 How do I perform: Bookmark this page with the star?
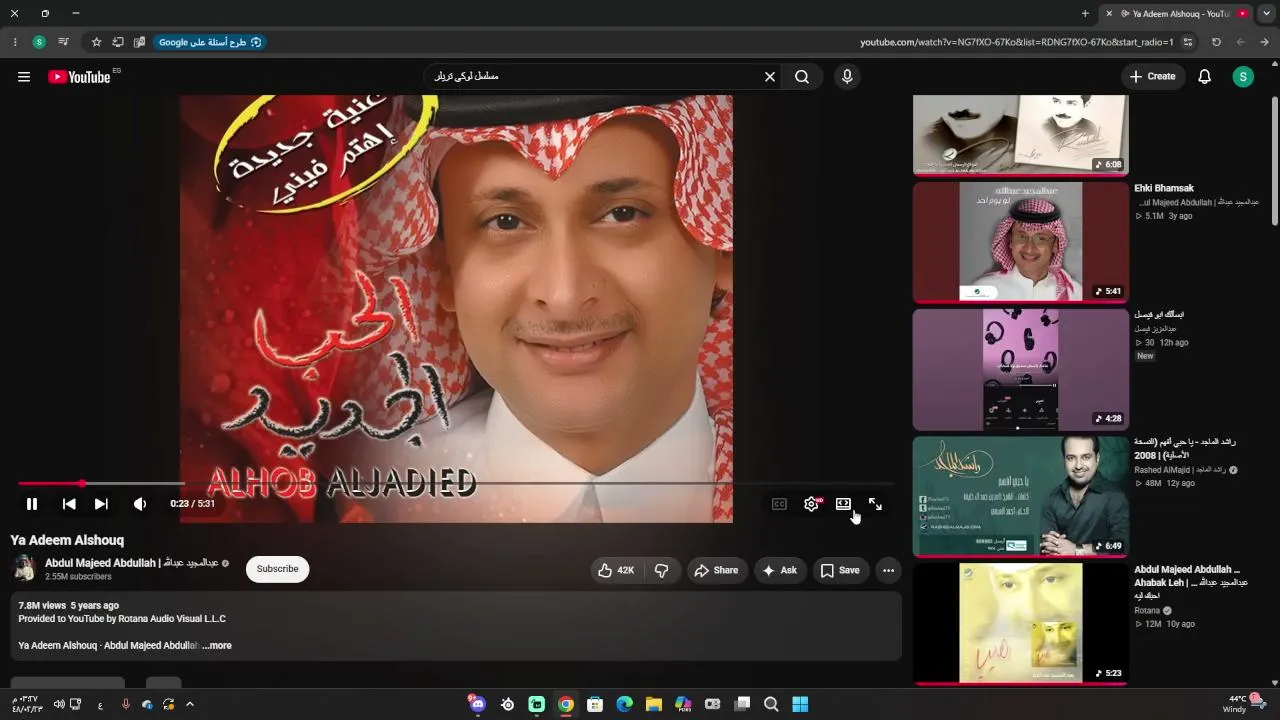click(96, 42)
